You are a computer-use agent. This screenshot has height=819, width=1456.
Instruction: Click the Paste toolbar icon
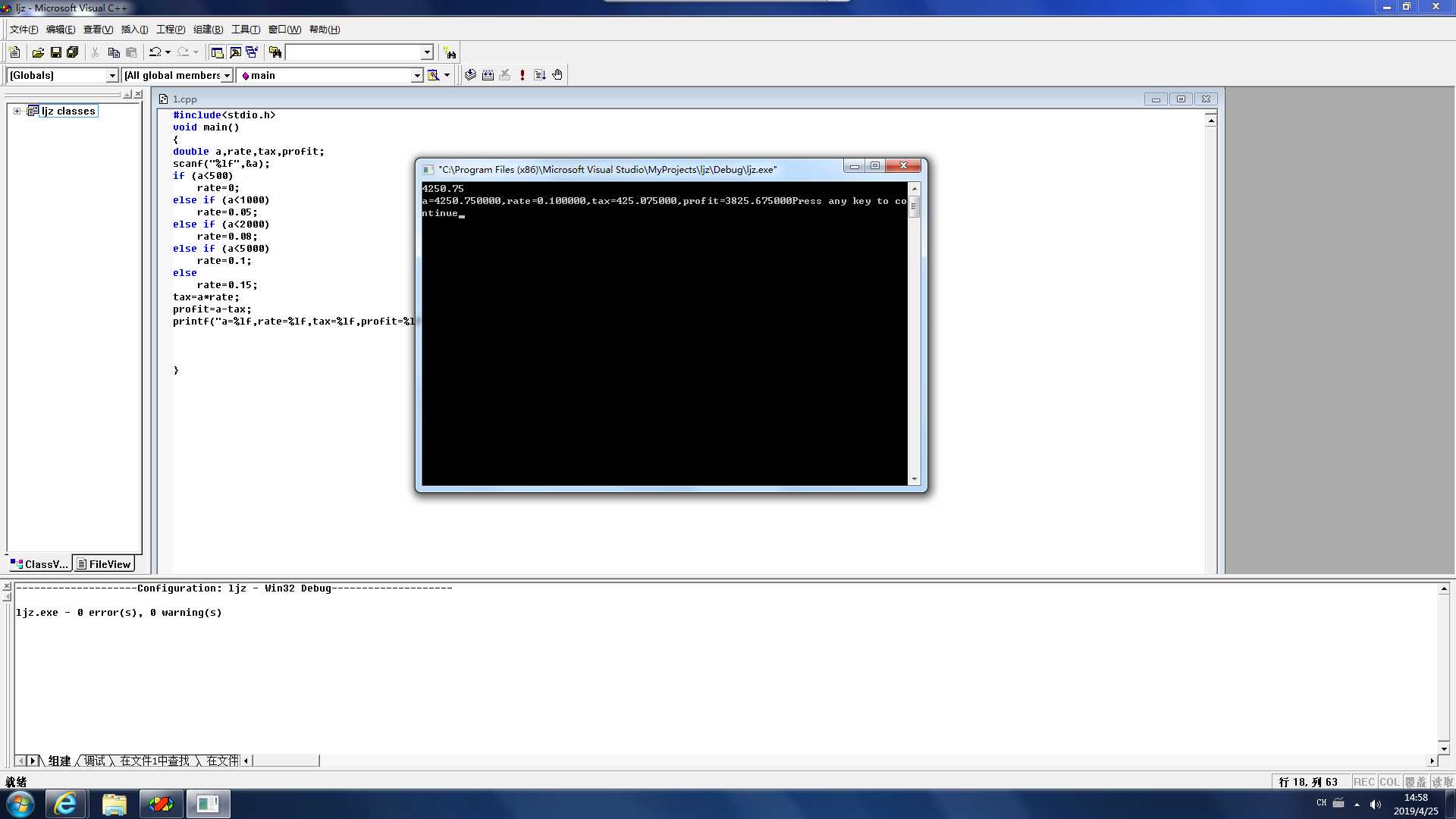pos(131,52)
